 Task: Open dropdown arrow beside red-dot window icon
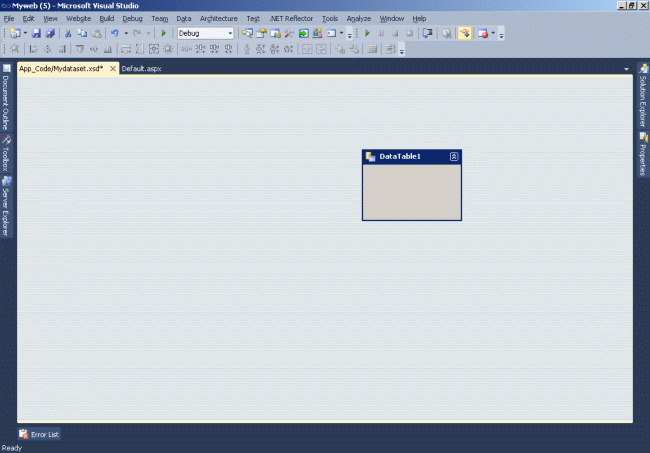[x=493, y=33]
